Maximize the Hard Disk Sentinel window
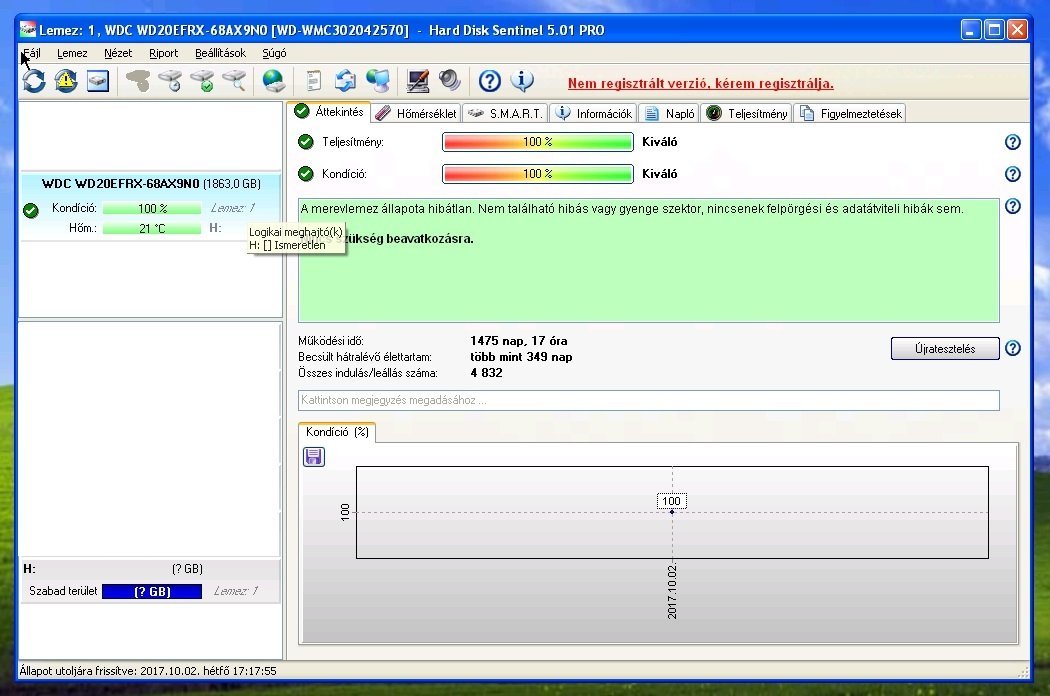 point(994,29)
